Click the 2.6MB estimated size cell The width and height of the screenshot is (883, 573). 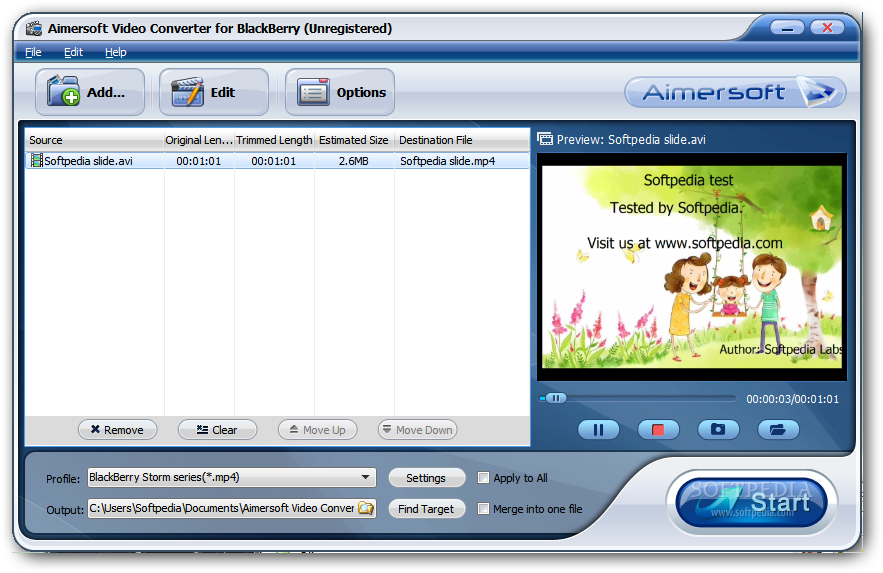coord(354,161)
